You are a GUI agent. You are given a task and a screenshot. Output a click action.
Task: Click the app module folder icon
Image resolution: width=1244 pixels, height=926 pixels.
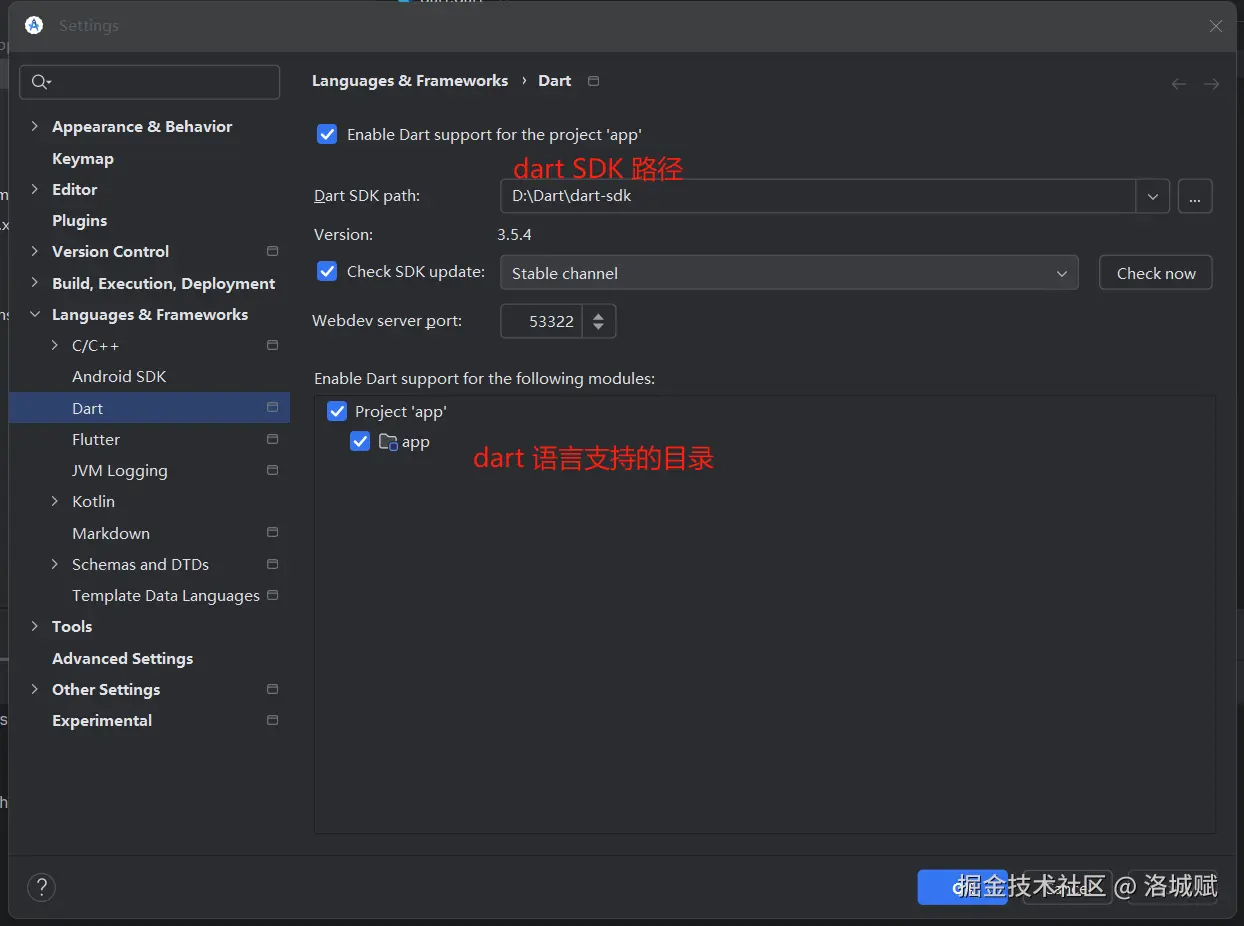pos(388,441)
